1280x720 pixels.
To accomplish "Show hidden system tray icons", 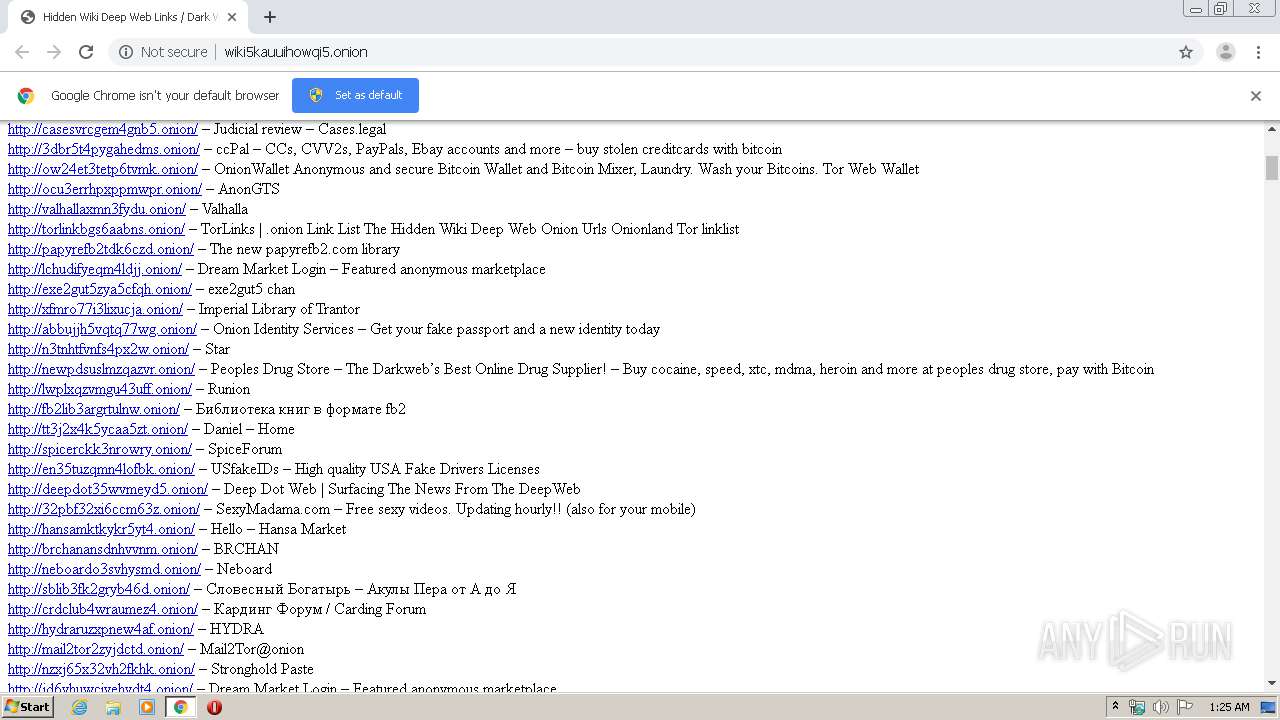I will pyautogui.click(x=1115, y=707).
